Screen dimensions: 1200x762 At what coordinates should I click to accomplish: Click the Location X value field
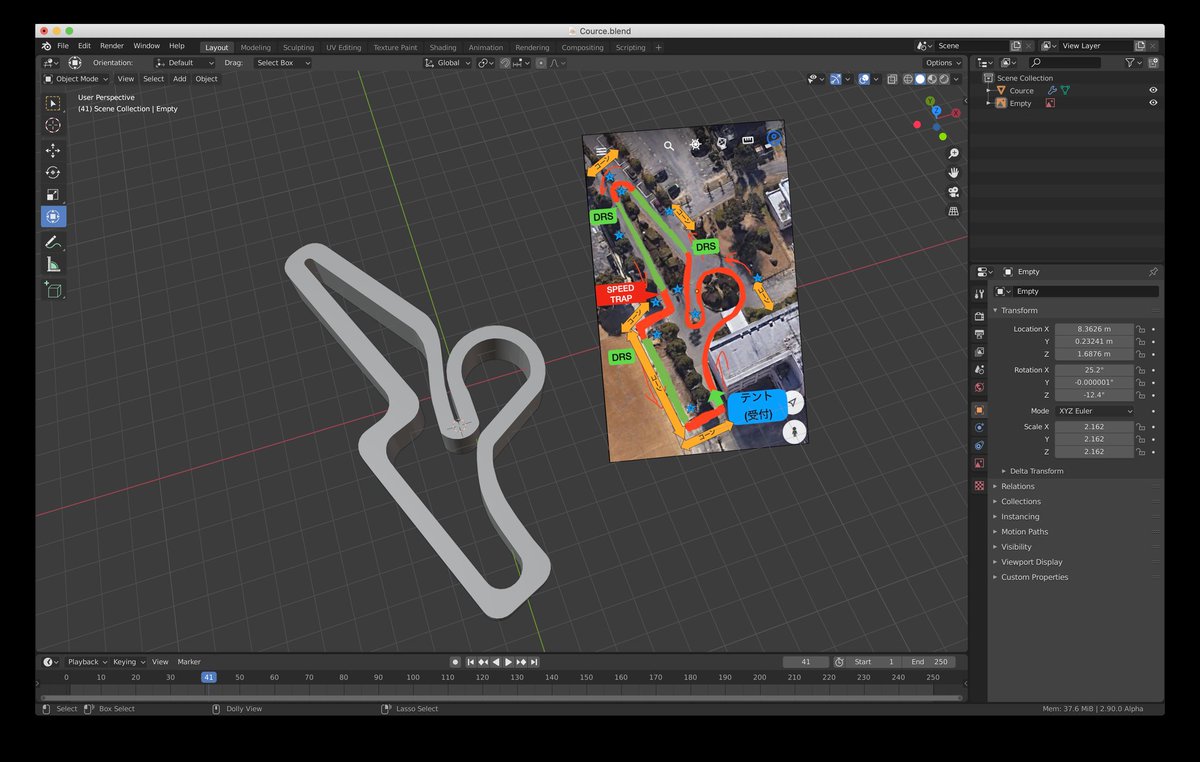point(1094,329)
